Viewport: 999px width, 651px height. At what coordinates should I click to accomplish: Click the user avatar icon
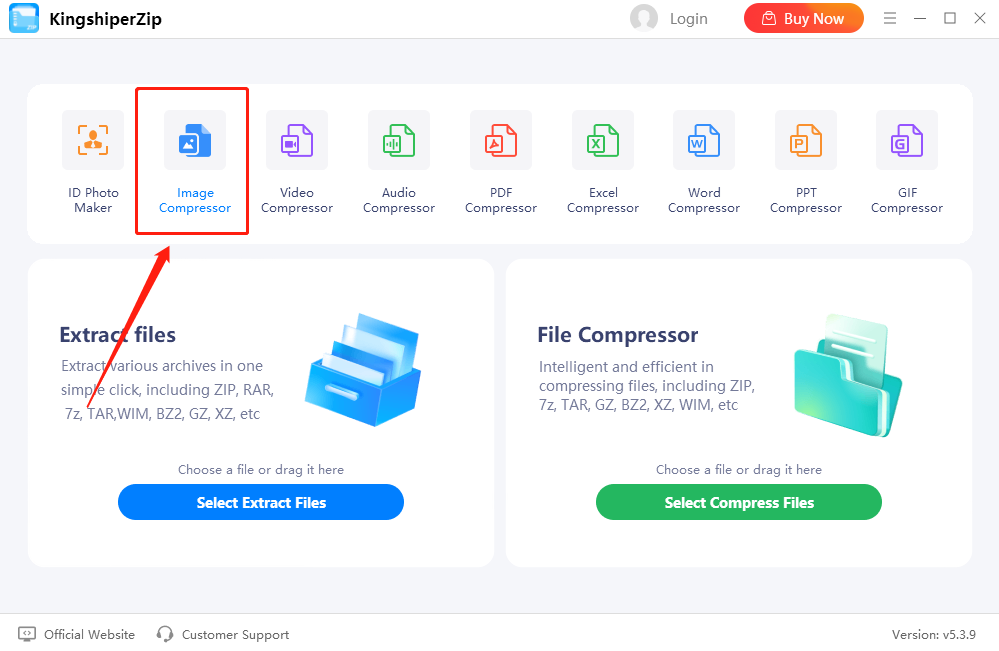click(x=643, y=18)
